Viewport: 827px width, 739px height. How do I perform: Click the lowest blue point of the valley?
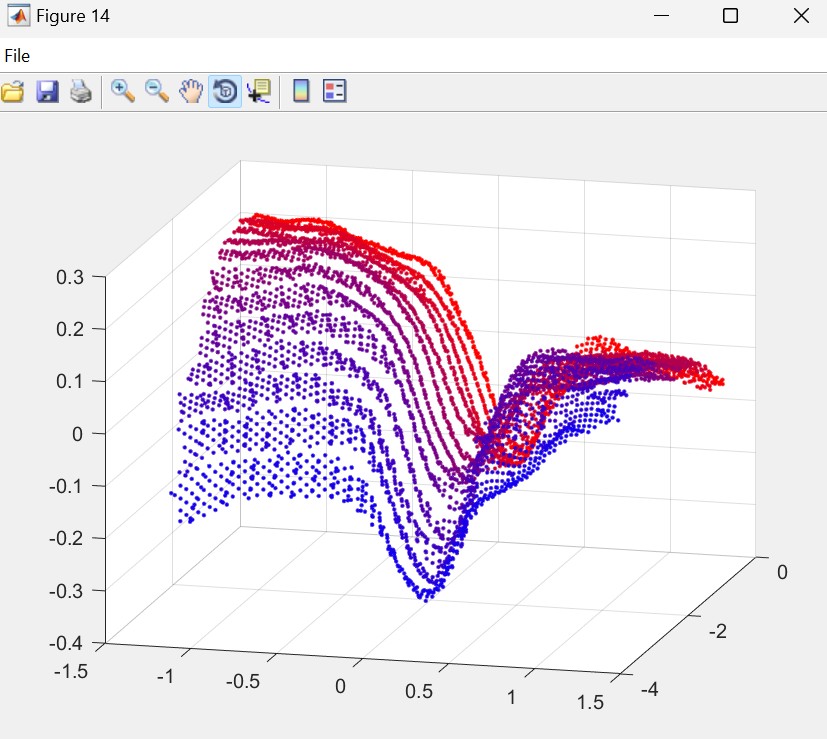[426, 599]
